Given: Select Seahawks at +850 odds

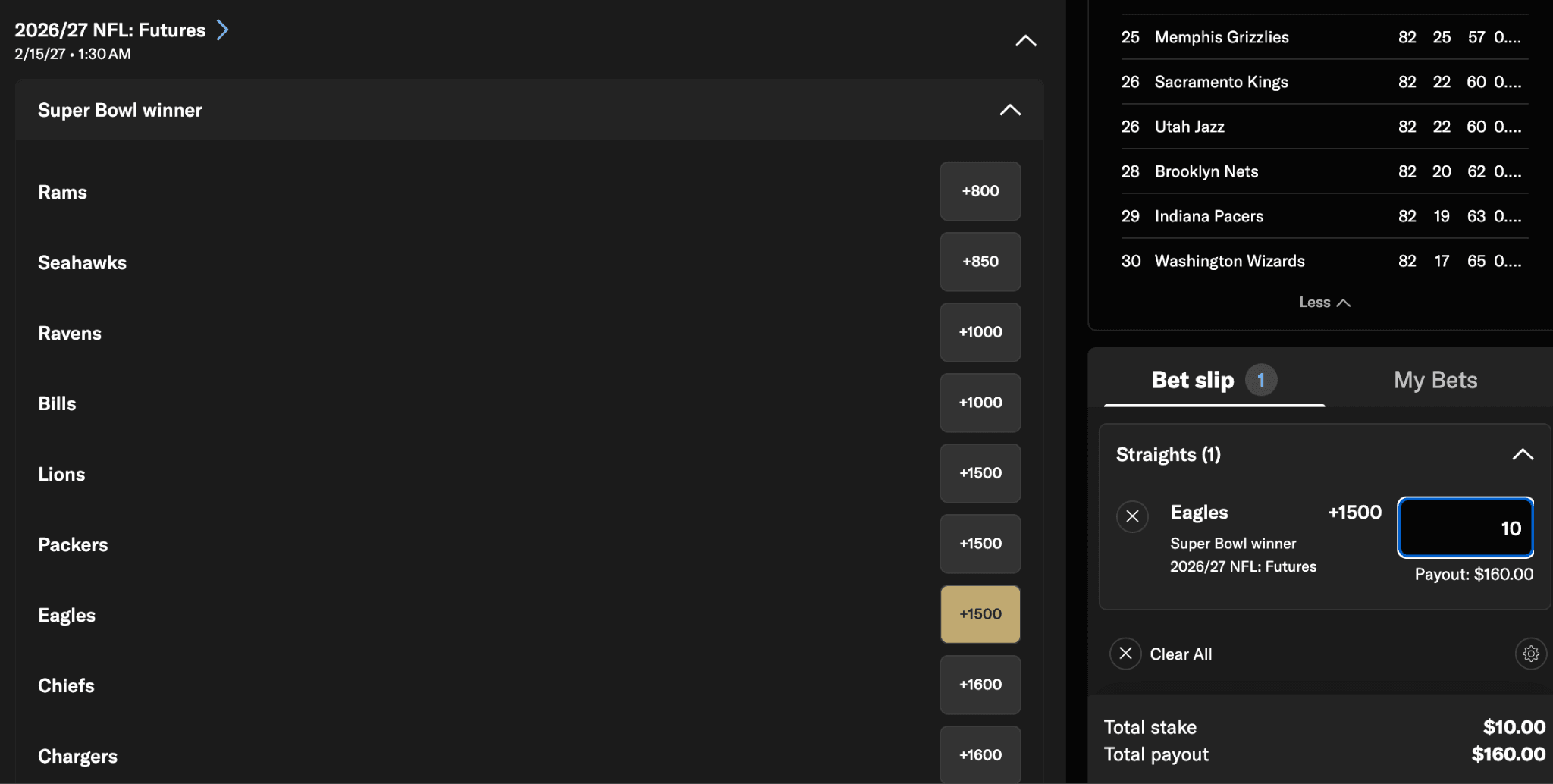Looking at the screenshot, I should click(x=980, y=262).
